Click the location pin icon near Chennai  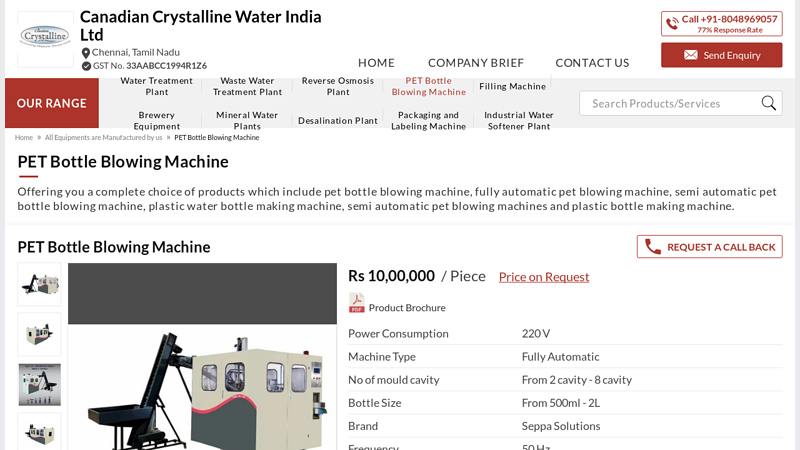86,53
